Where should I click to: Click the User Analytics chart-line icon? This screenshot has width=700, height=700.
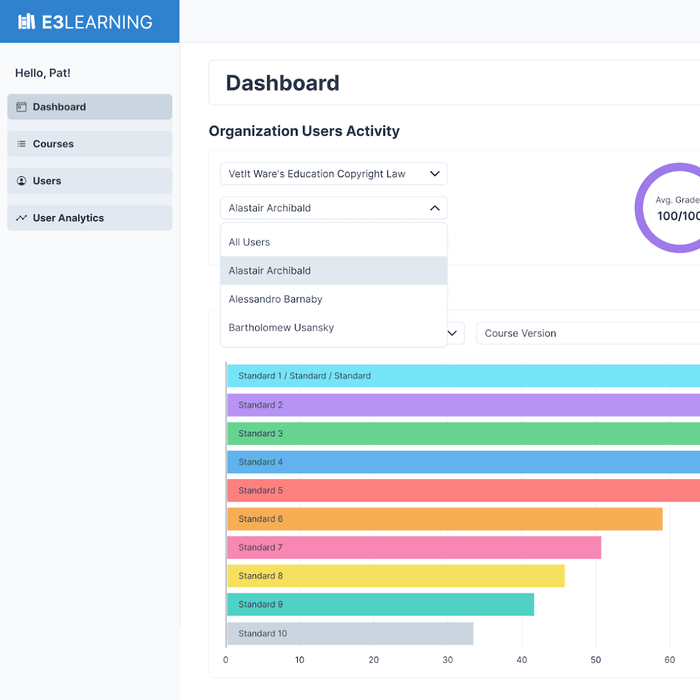[21, 218]
